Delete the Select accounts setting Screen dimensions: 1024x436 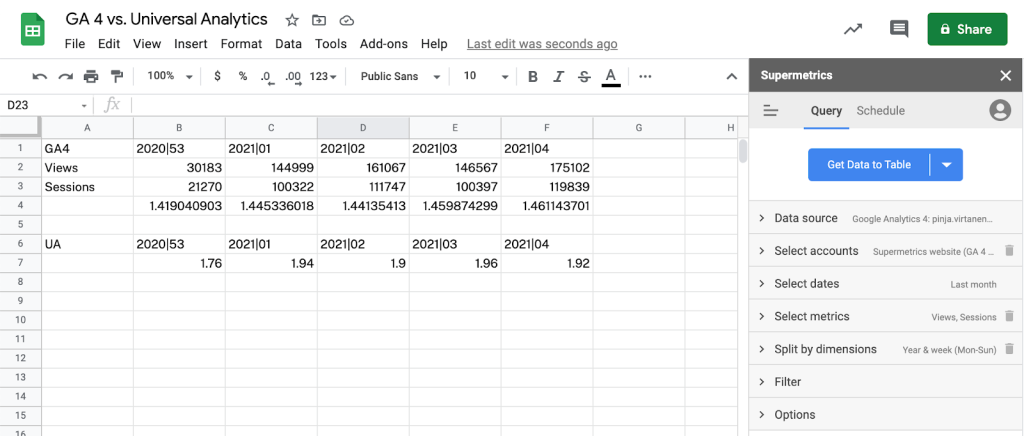pyautogui.click(x=1009, y=251)
